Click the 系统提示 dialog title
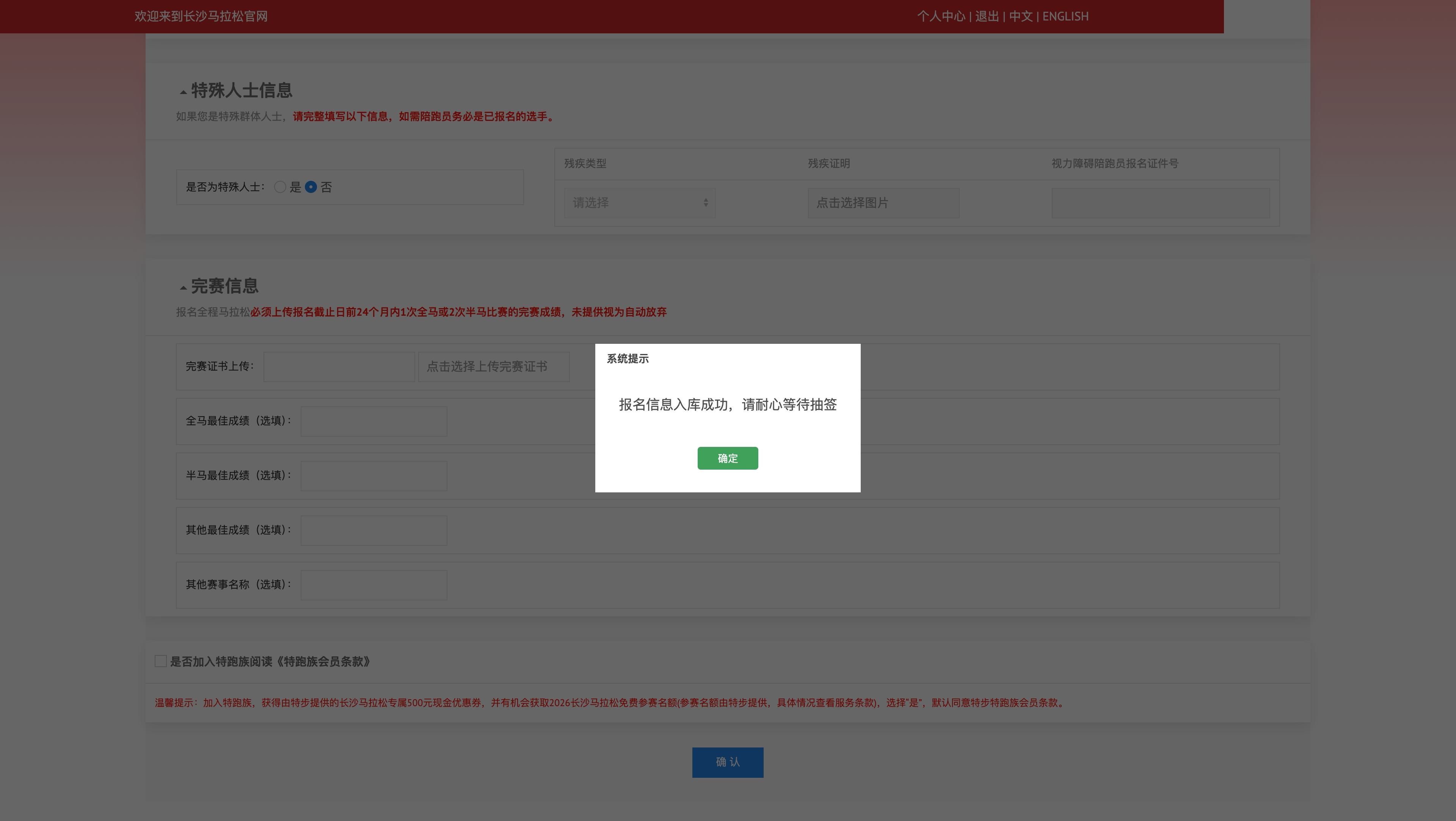 (628, 359)
